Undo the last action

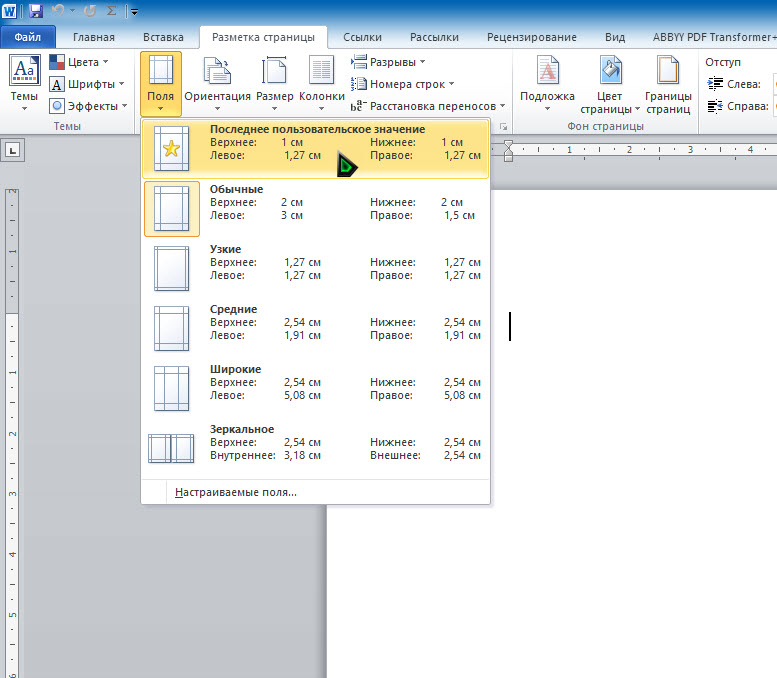(x=58, y=10)
